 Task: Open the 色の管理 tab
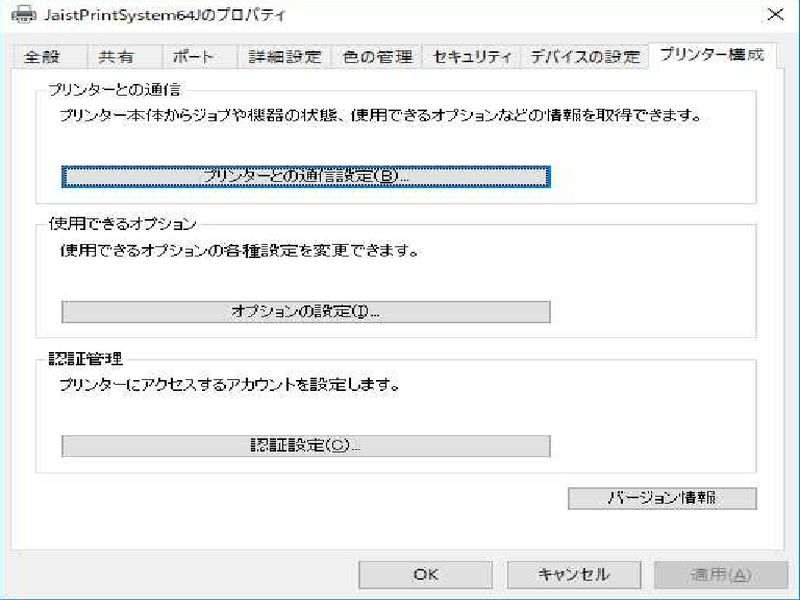377,57
